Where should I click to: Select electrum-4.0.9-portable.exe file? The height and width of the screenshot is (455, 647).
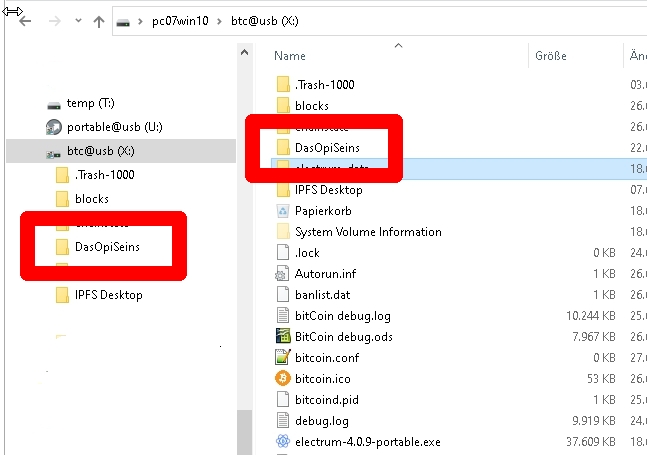tap(368, 442)
